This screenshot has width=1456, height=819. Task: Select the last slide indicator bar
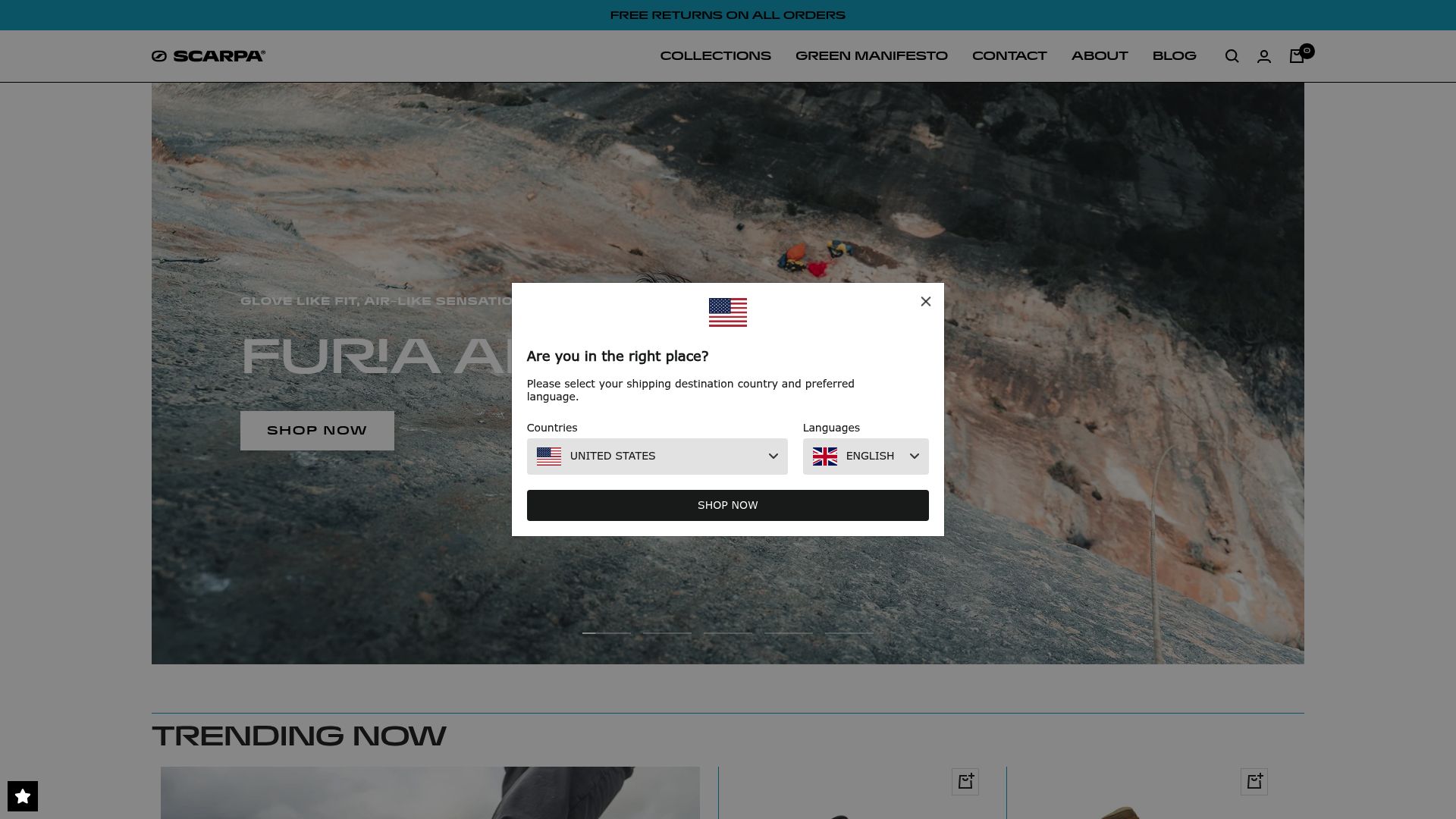(x=849, y=633)
